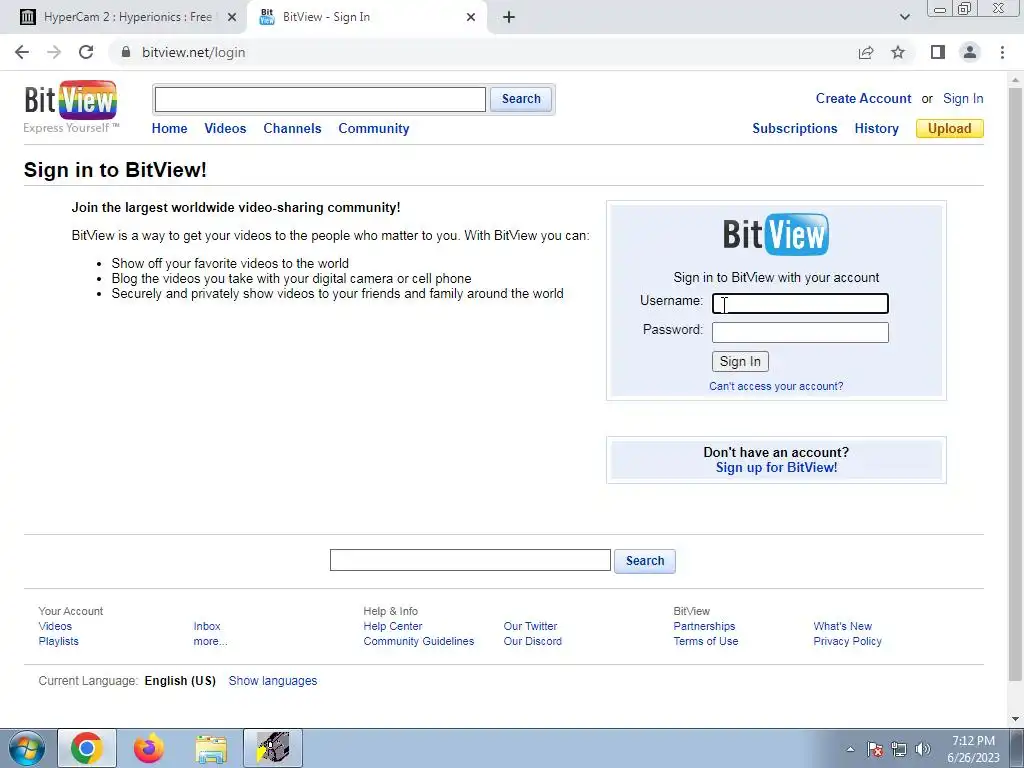Open footer Videos link under Your Account
Screen dimensions: 1024x768
pos(55,626)
